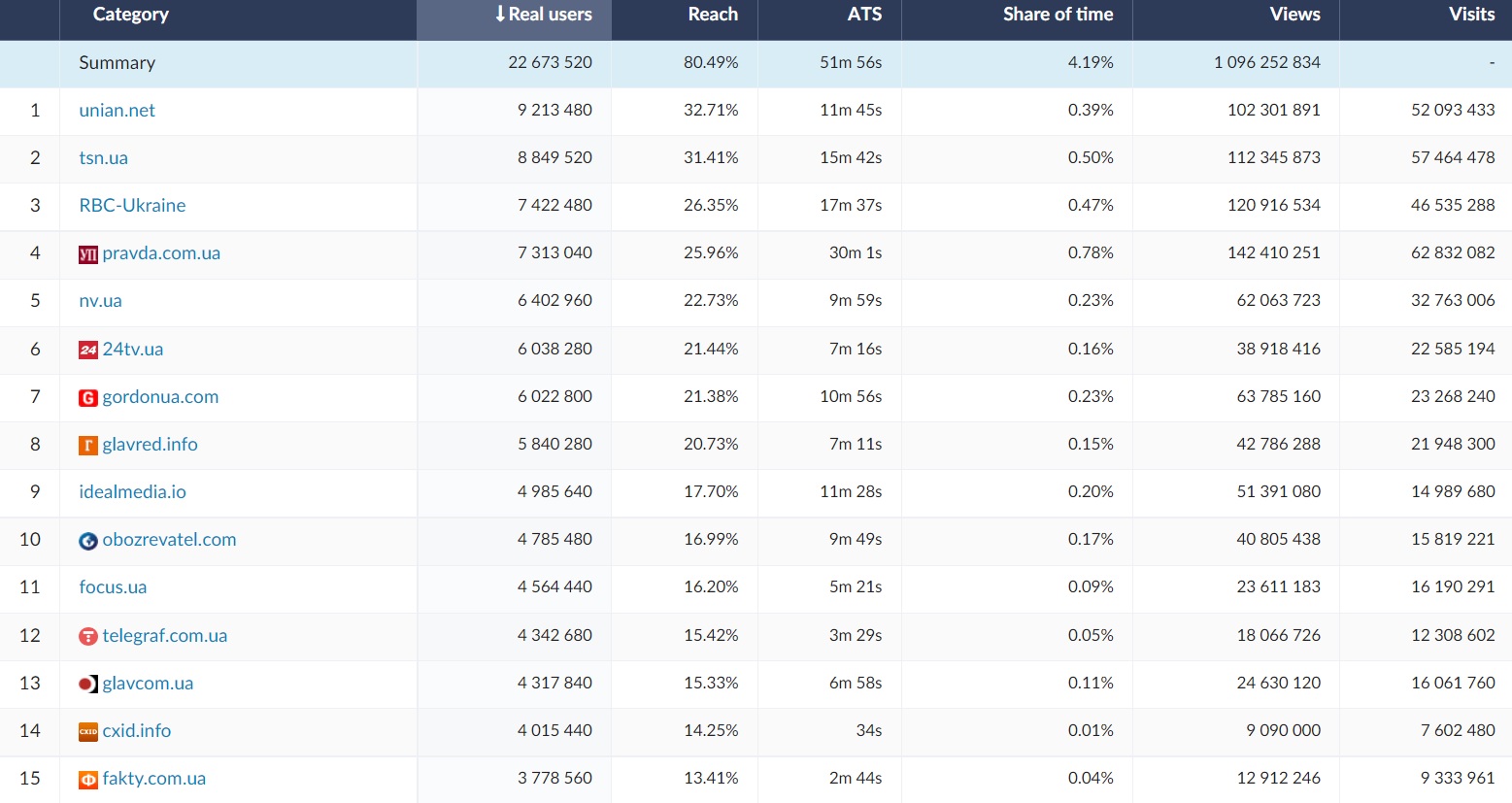Screen dimensions: 1512x803
Task: Click the telegraf.com.ua red circle icon
Action: point(87,636)
